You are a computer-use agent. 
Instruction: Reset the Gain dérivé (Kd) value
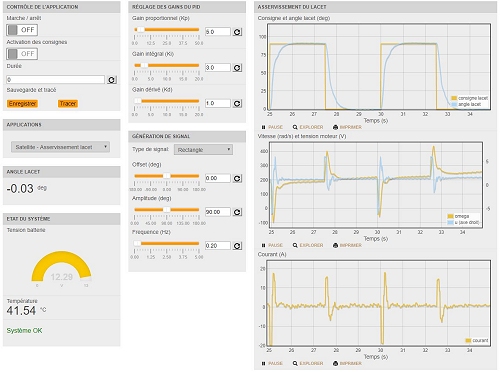point(237,103)
